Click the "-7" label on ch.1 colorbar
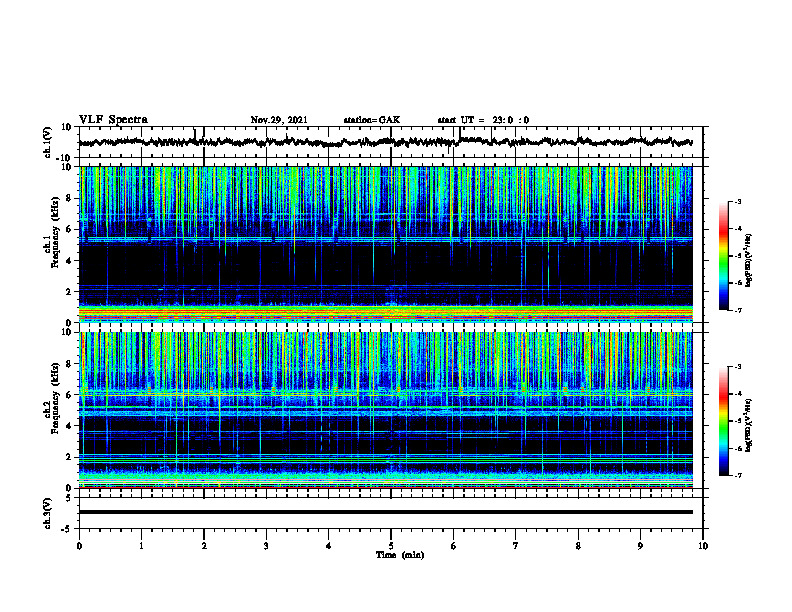Image resolution: width=792 pixels, height=612 pixels. (x=737, y=310)
